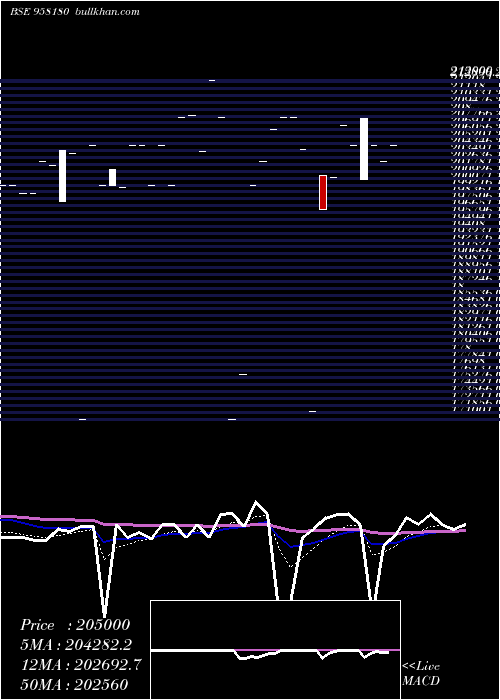Select the red candlestick on the chart

[323, 192]
